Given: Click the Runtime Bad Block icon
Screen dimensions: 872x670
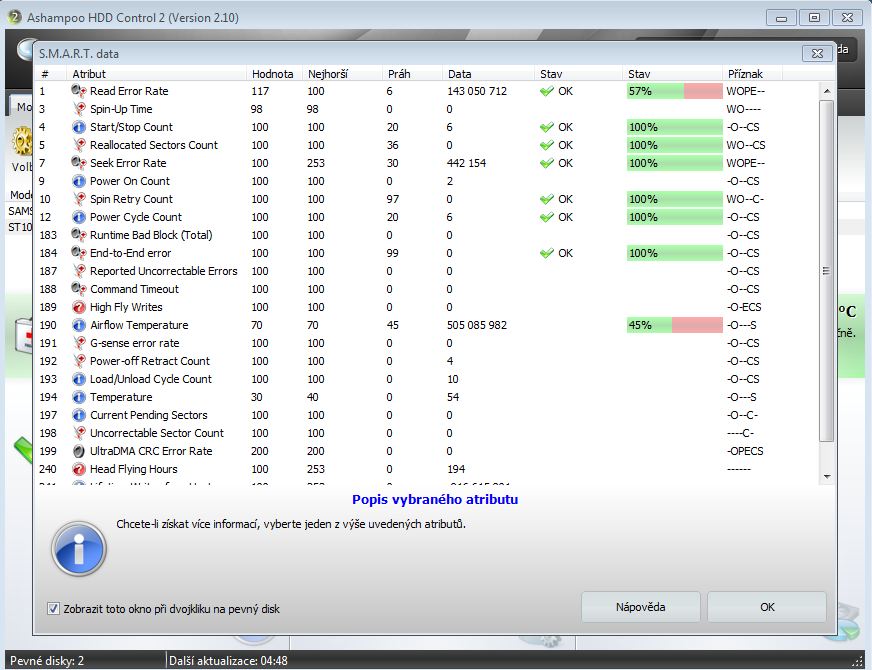Looking at the screenshot, I should pyautogui.click(x=79, y=235).
